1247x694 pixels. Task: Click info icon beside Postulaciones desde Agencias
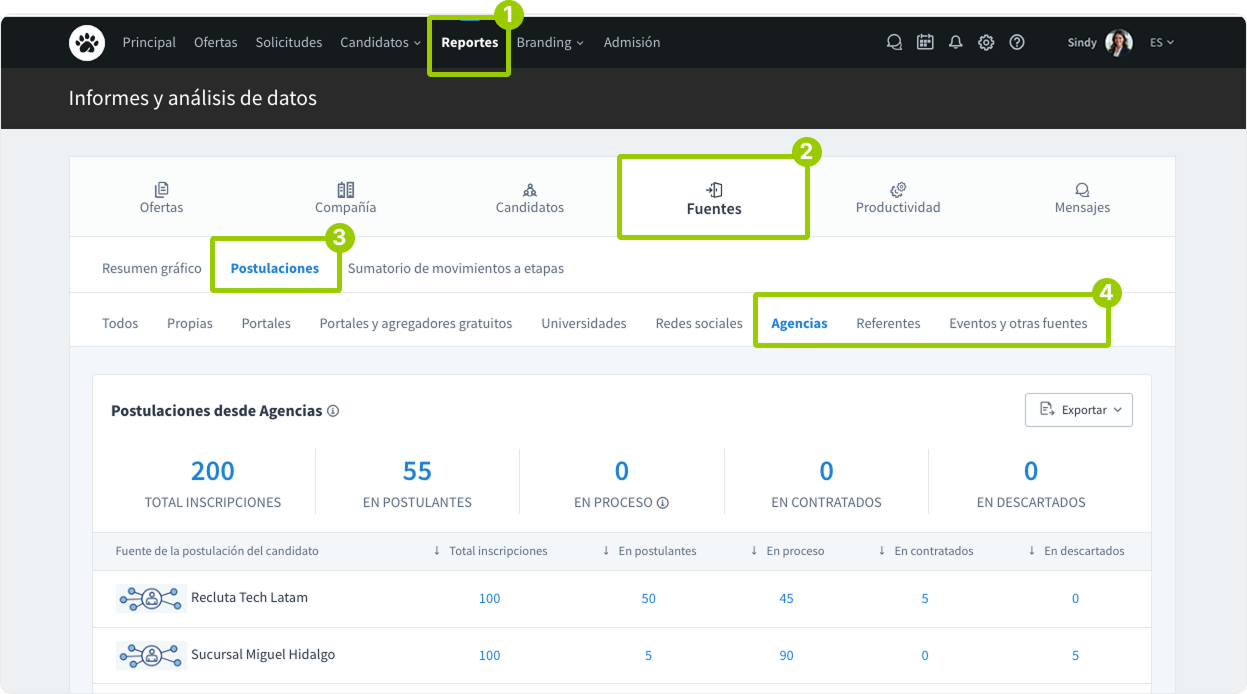pyautogui.click(x=333, y=411)
